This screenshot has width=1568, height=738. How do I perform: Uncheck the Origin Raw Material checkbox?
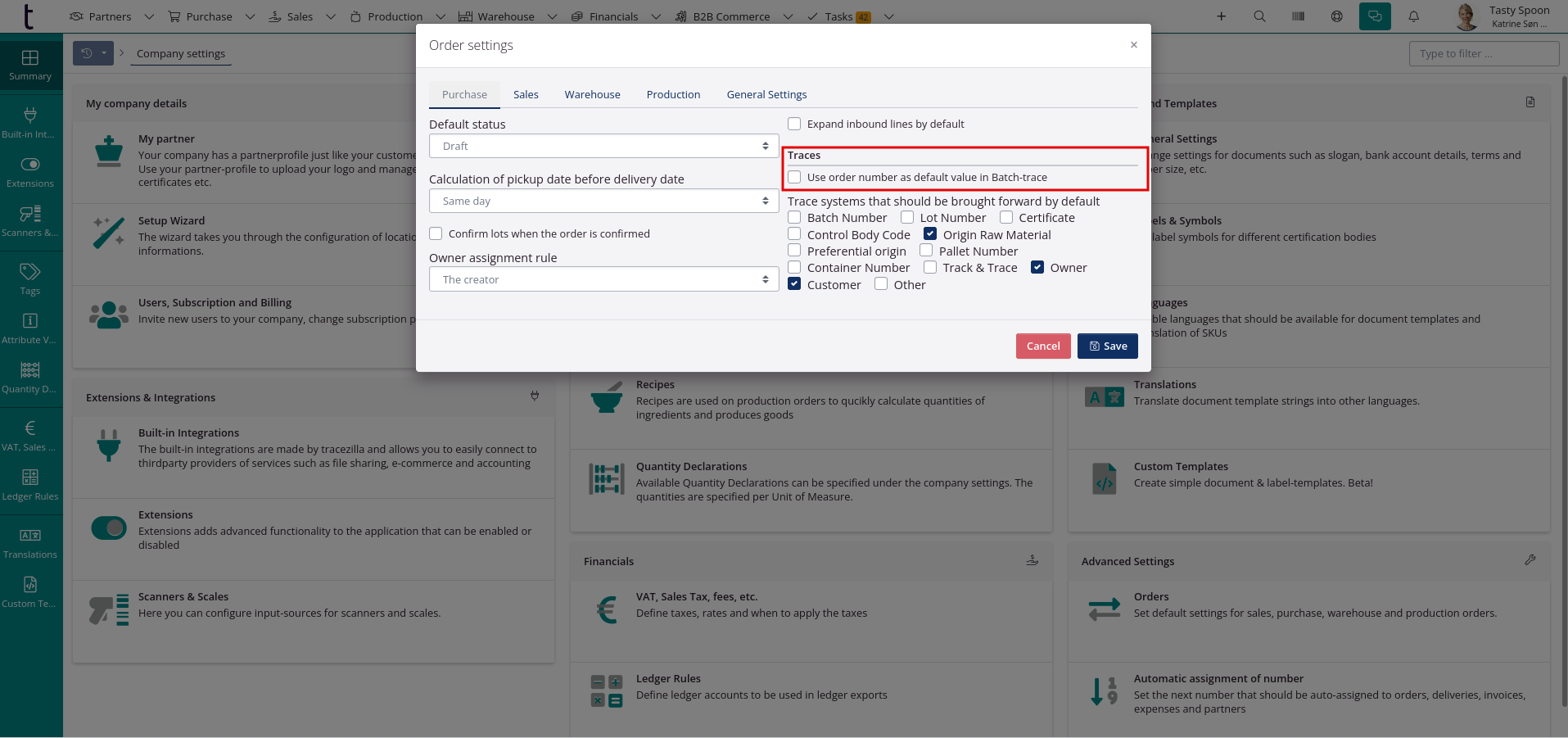(x=930, y=234)
